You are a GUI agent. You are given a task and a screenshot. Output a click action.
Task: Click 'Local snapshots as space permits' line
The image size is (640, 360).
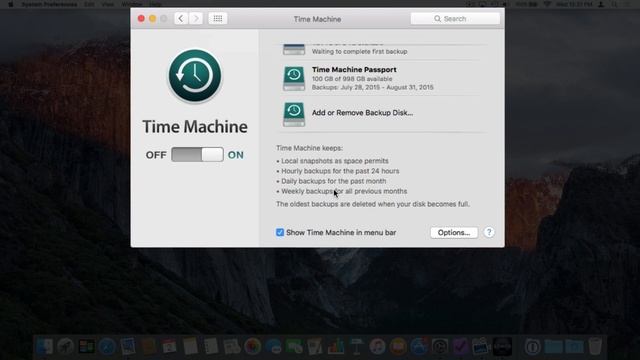335,161
